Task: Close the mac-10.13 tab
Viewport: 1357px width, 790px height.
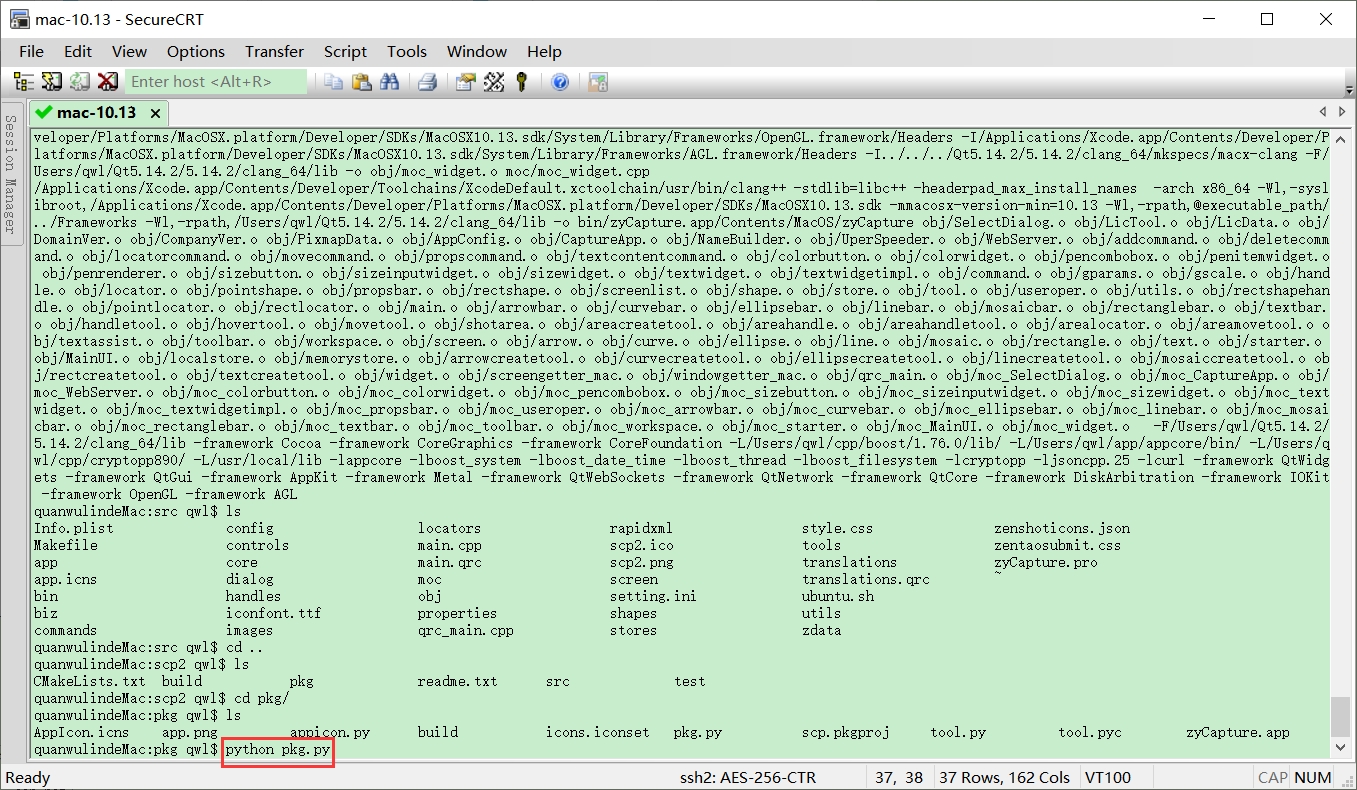Action: (x=155, y=113)
